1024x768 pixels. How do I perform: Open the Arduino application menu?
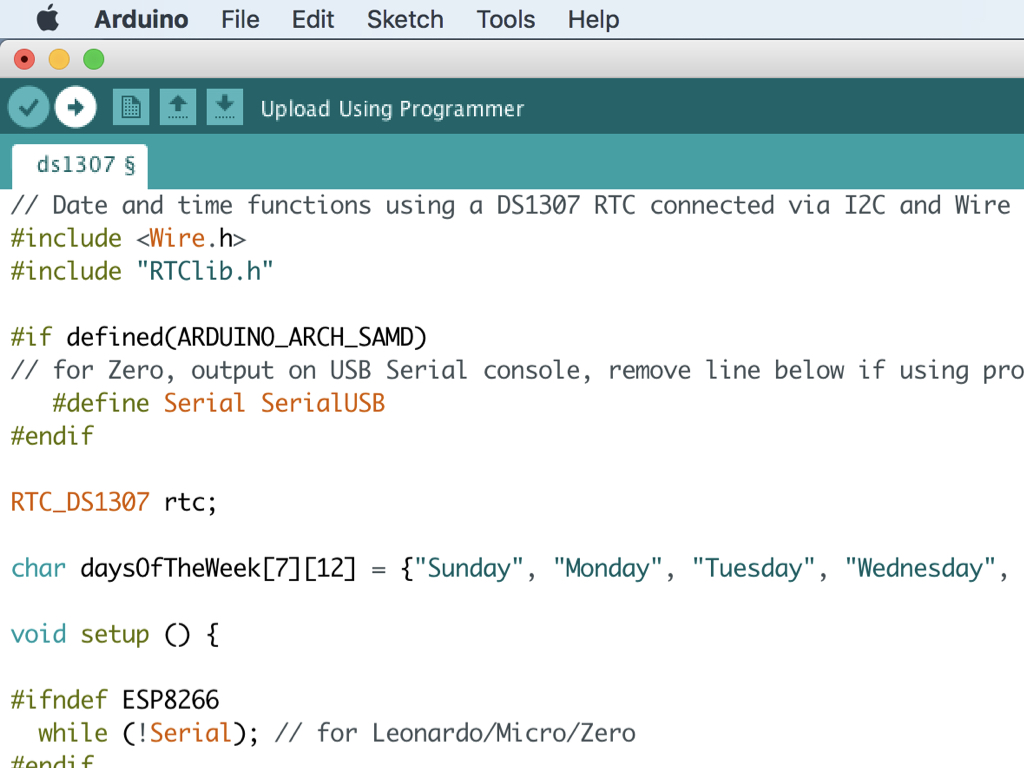141,20
